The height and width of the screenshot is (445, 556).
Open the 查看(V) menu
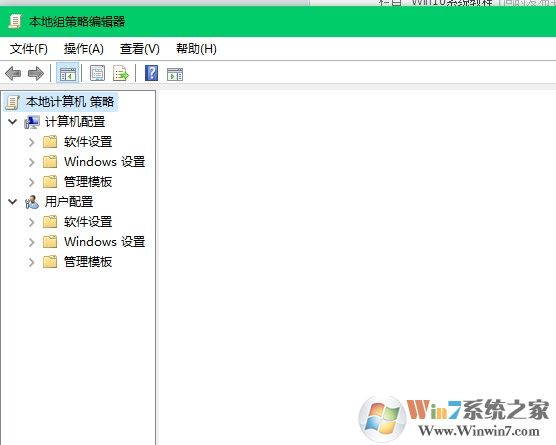(140, 49)
